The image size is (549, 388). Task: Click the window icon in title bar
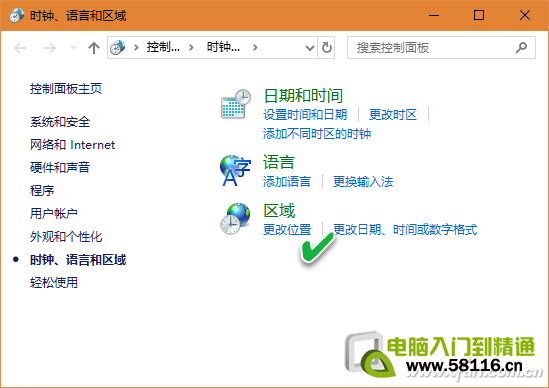[x=16, y=15]
